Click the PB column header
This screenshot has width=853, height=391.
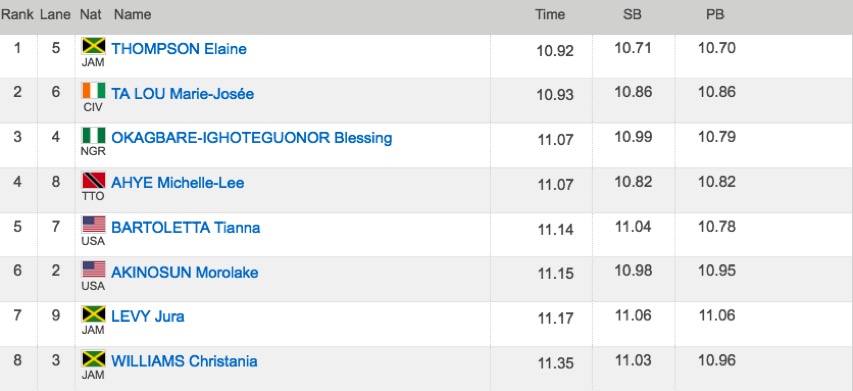[x=715, y=15]
